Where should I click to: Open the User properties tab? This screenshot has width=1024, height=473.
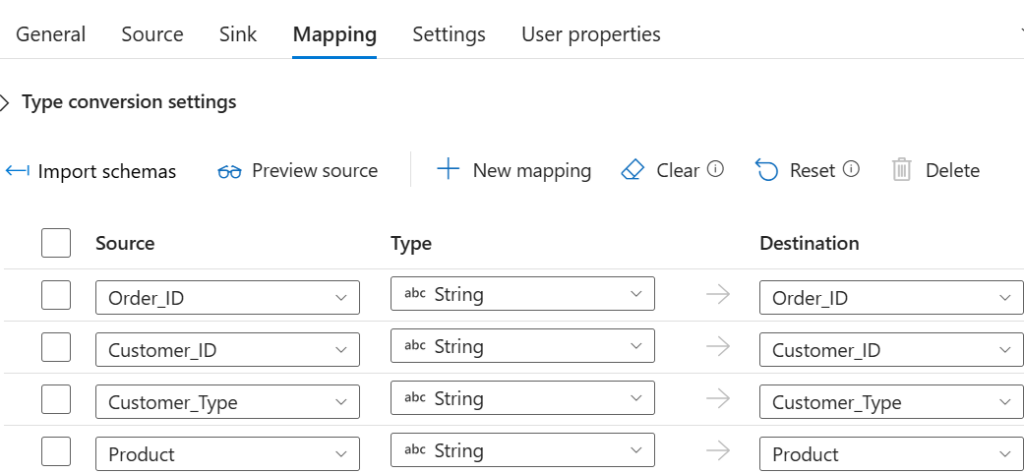click(x=590, y=34)
